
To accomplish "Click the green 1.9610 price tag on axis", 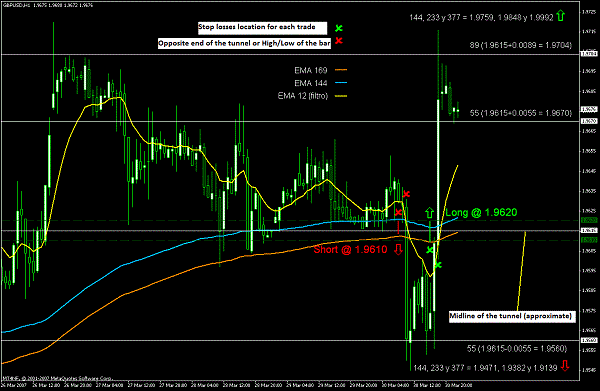I will [589, 240].
